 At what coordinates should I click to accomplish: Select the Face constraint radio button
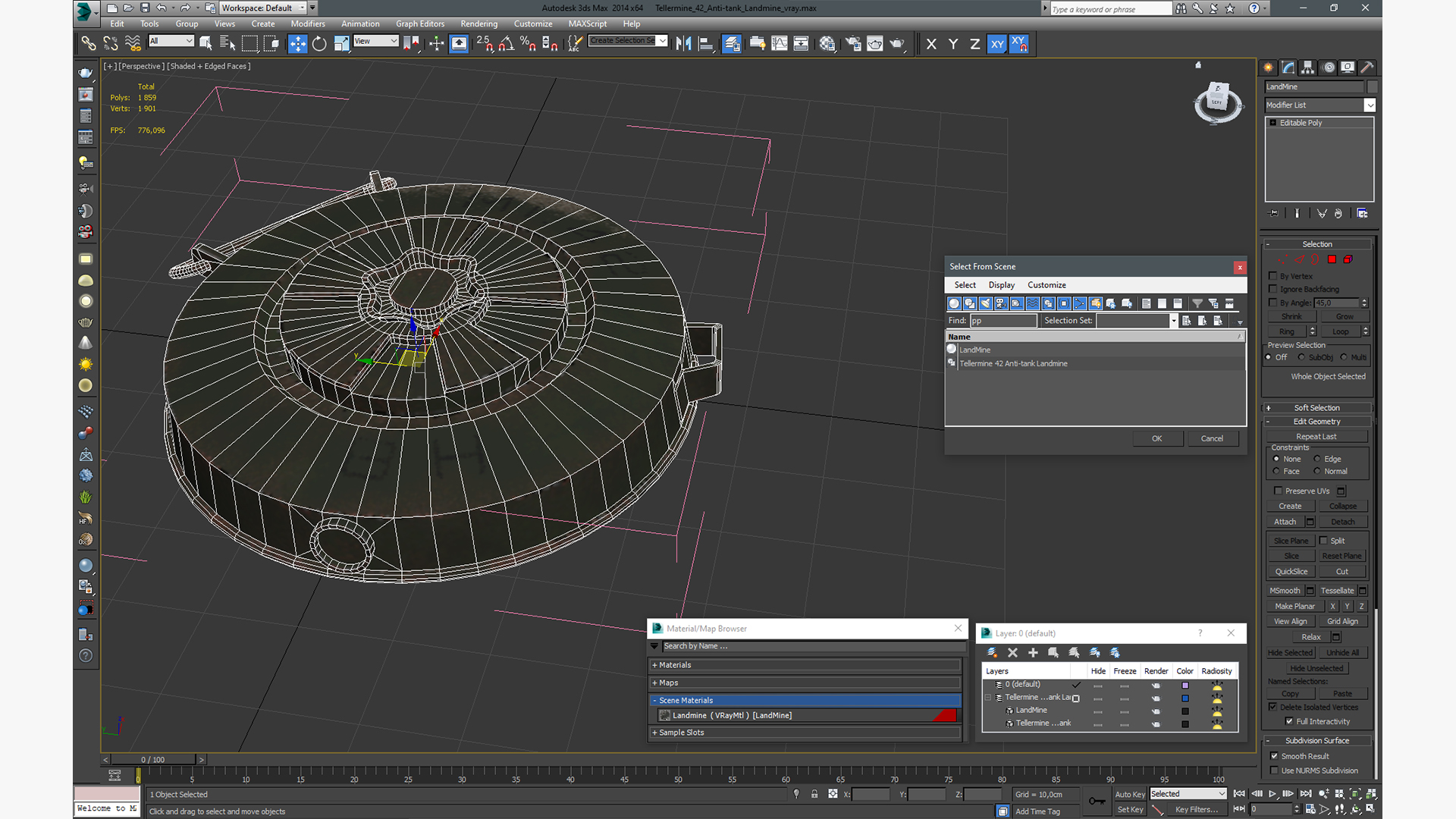[x=1276, y=471]
